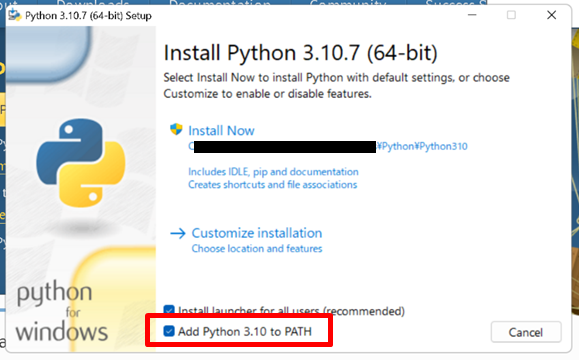579x360 pixels.
Task: Open the Customize installation option
Action: click(x=257, y=233)
